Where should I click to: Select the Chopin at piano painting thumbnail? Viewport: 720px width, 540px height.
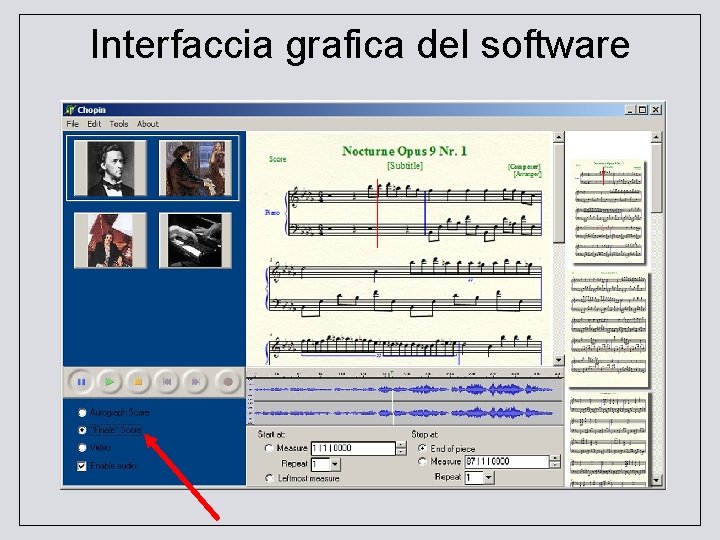point(195,169)
